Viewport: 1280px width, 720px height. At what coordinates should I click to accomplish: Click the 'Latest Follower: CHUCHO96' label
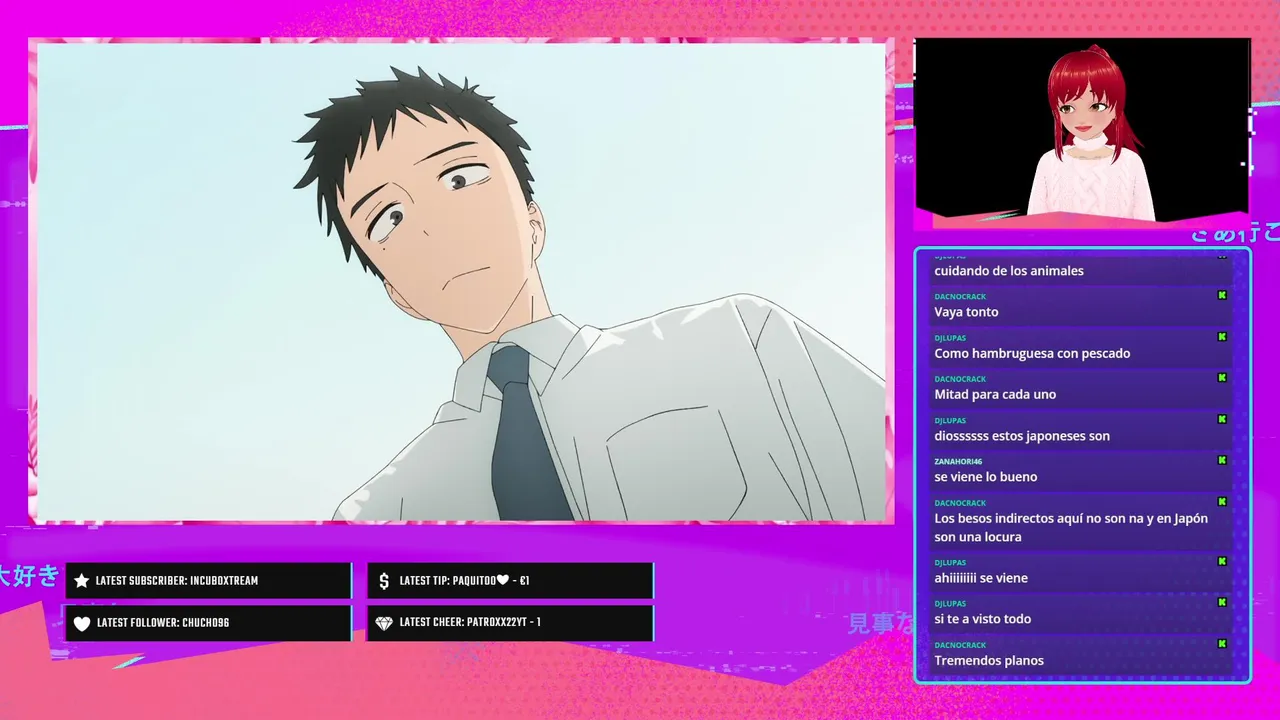point(163,623)
